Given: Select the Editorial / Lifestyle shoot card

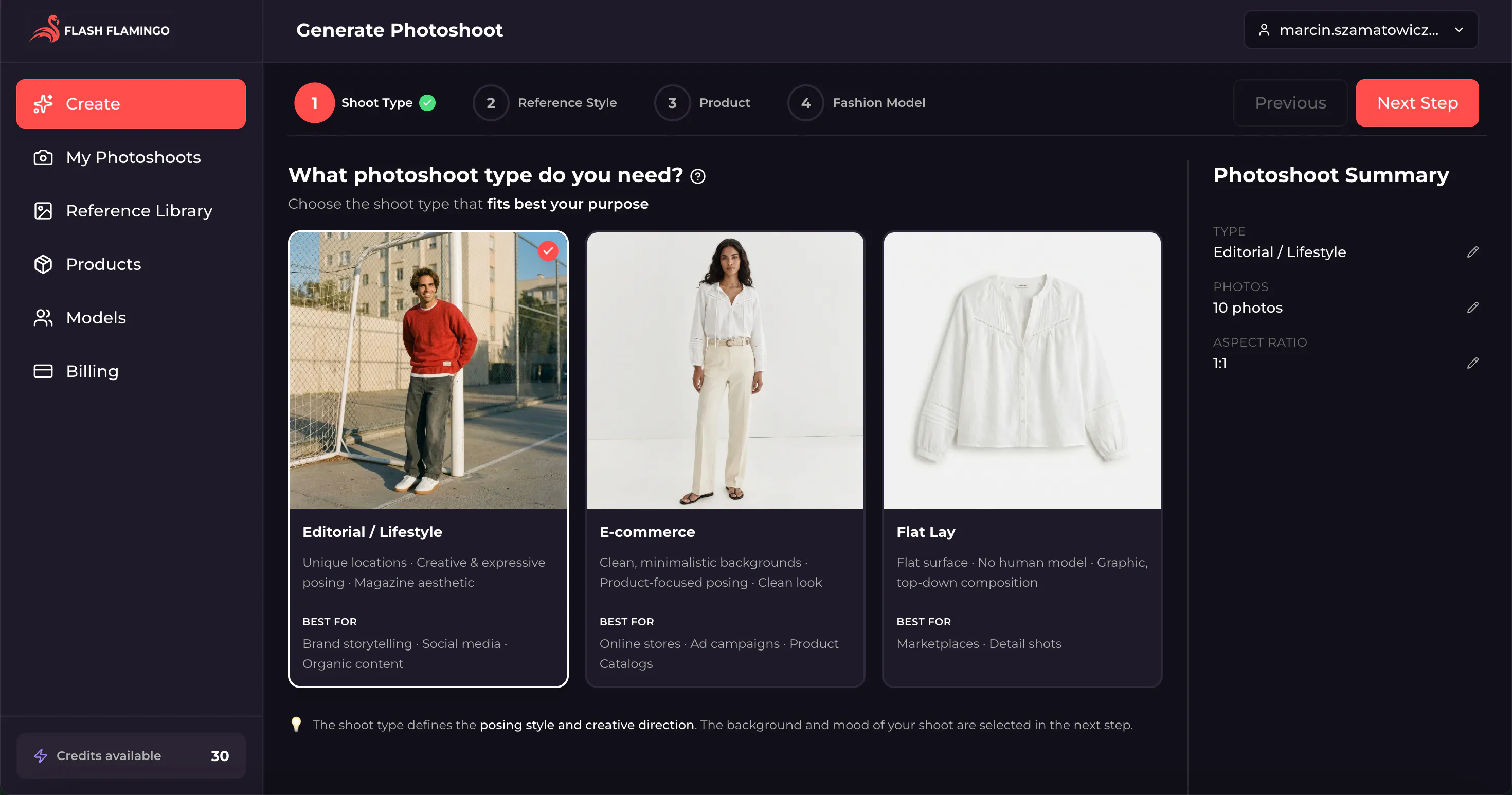Looking at the screenshot, I should (428, 459).
